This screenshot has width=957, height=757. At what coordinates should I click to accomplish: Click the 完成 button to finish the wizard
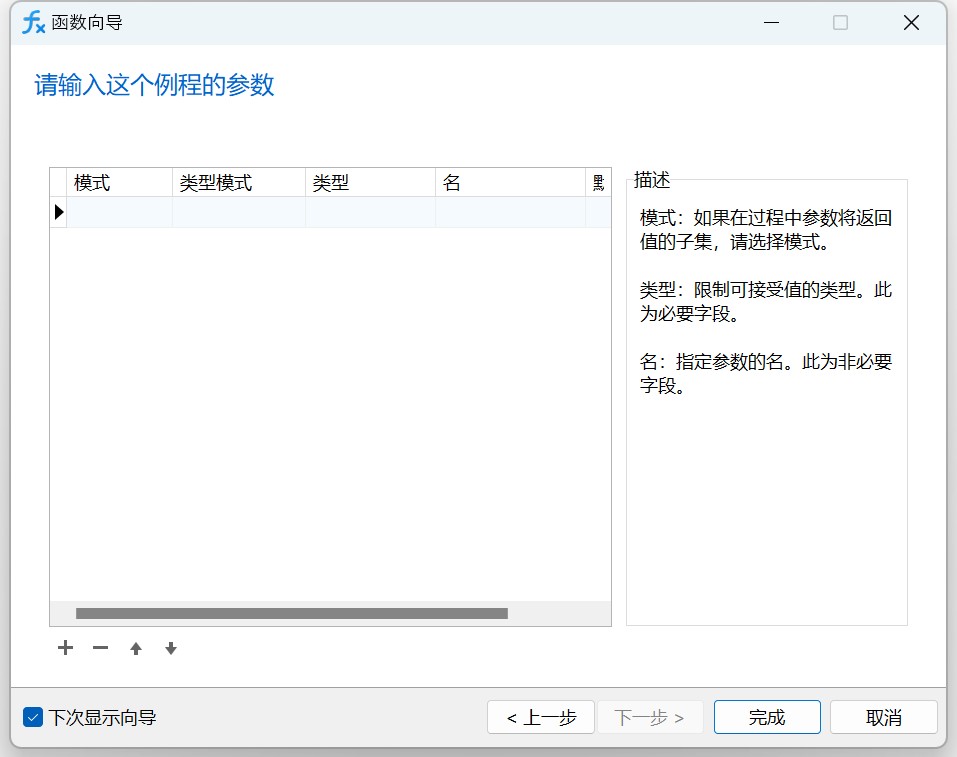click(766, 716)
